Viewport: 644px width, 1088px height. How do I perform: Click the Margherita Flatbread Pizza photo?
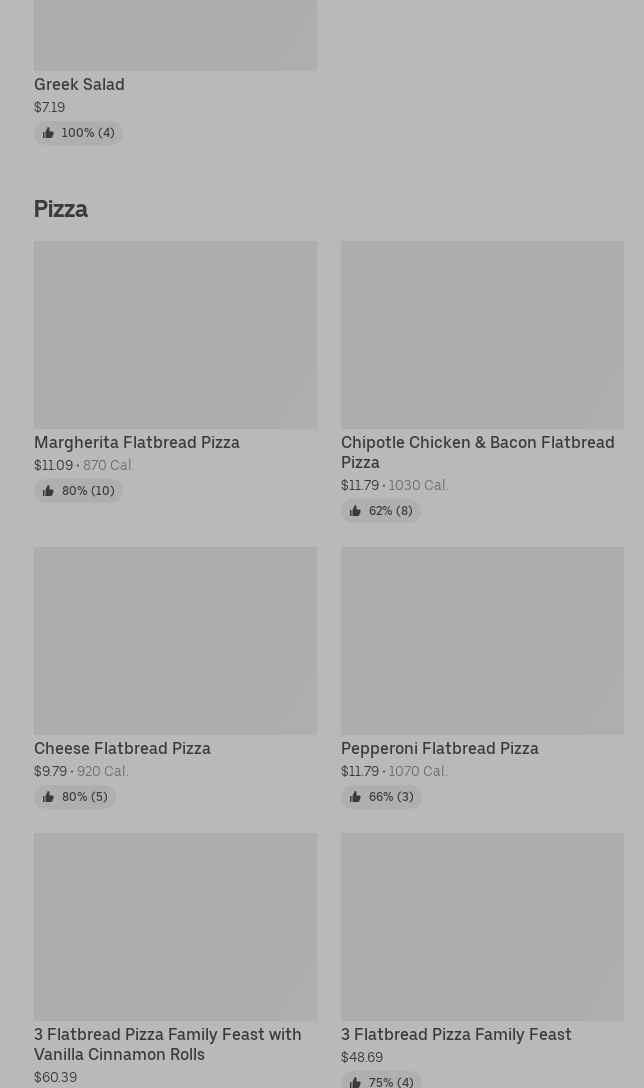pyautogui.click(x=175, y=335)
